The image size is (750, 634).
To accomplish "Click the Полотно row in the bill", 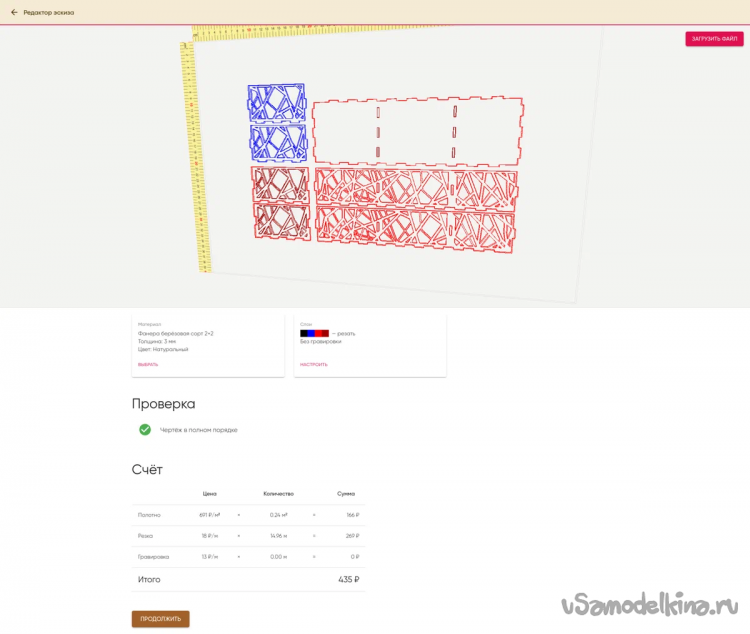I will click(x=248, y=515).
